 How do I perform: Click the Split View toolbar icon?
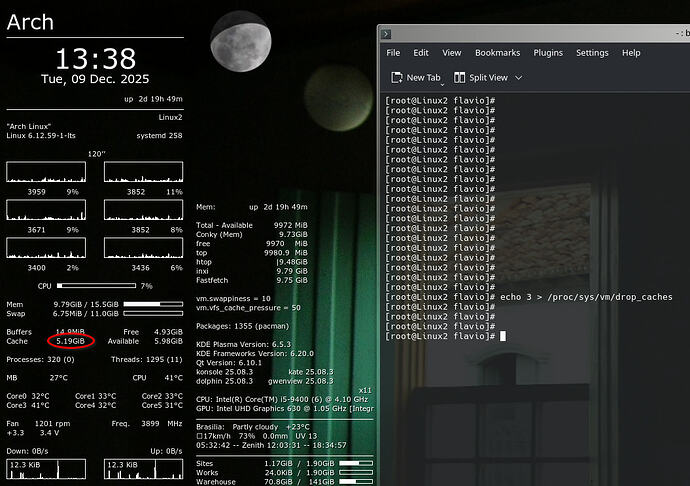pos(461,77)
